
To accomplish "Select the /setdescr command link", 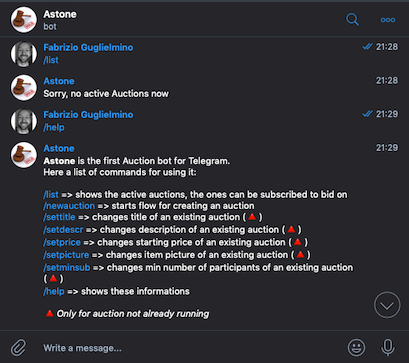I will (x=63, y=230).
